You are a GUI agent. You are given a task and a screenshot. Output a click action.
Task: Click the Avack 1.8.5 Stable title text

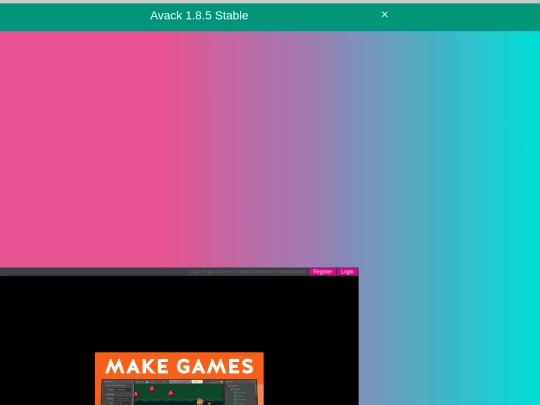(x=199, y=15)
